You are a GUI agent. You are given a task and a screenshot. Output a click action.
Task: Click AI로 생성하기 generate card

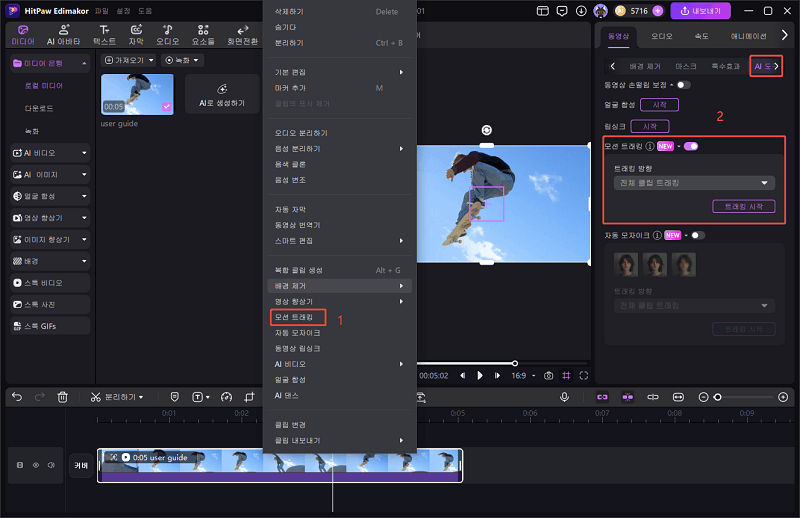click(x=222, y=94)
